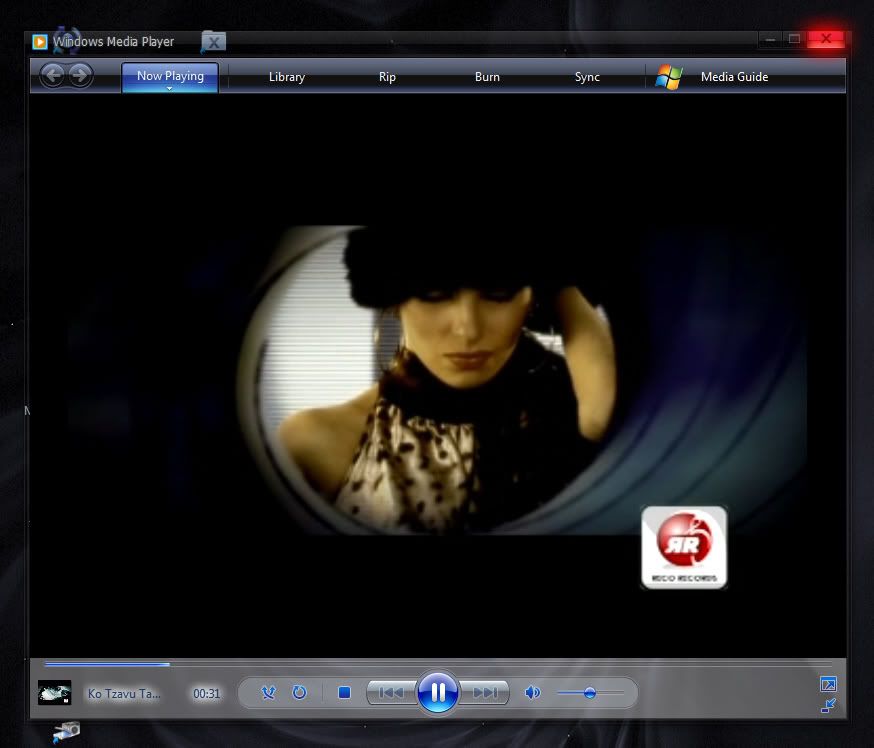
Task: Switch to compact mode
Action: tap(828, 705)
